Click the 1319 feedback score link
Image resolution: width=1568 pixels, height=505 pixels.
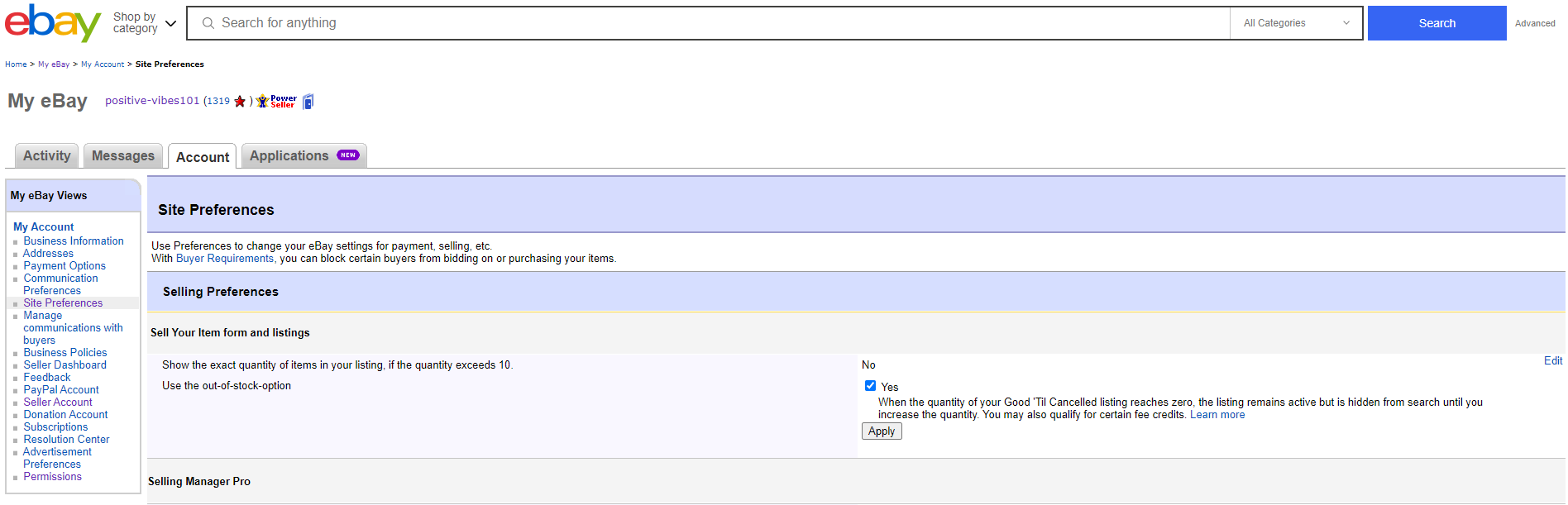218,101
